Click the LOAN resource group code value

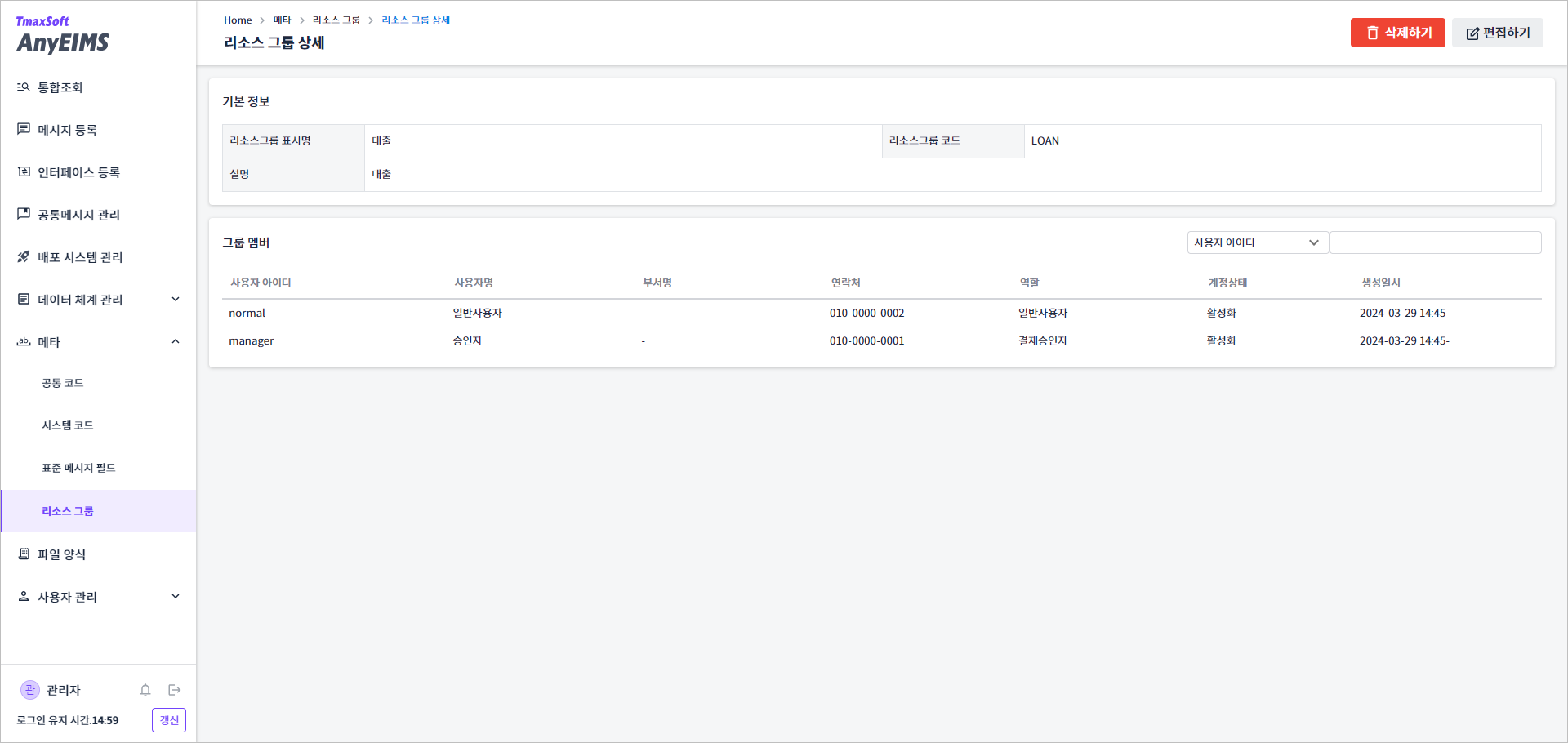pyautogui.click(x=1045, y=141)
